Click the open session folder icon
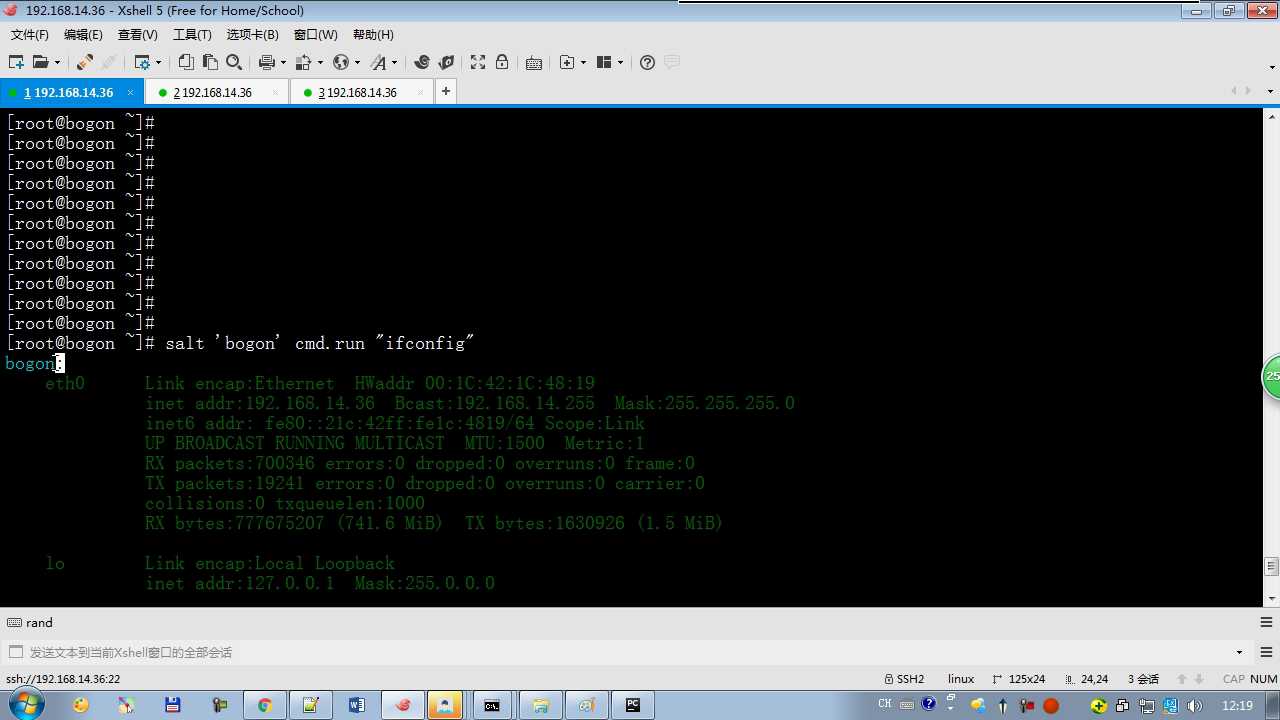 (40, 62)
